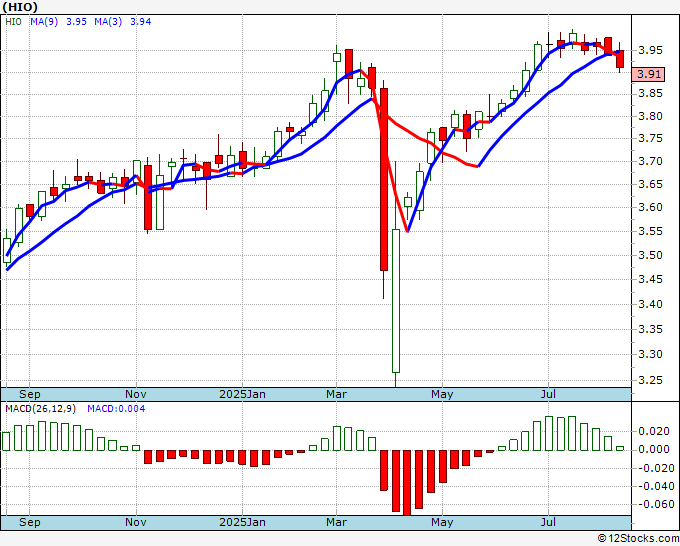Click Nov on the MACD panel time axis

point(136,522)
